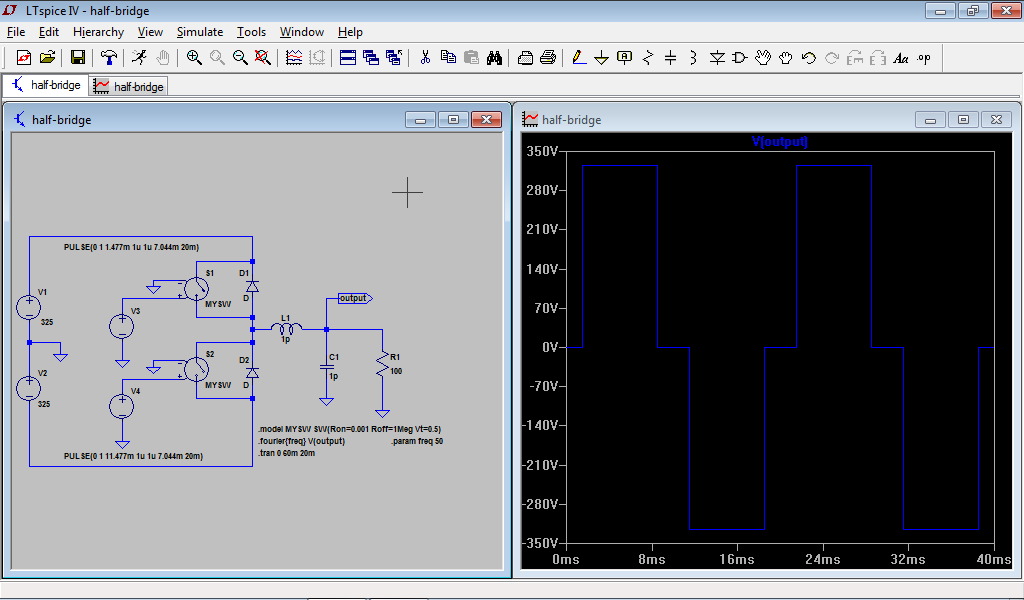Select the Cut scissors tool
The width and height of the screenshot is (1024, 600).
point(425,58)
